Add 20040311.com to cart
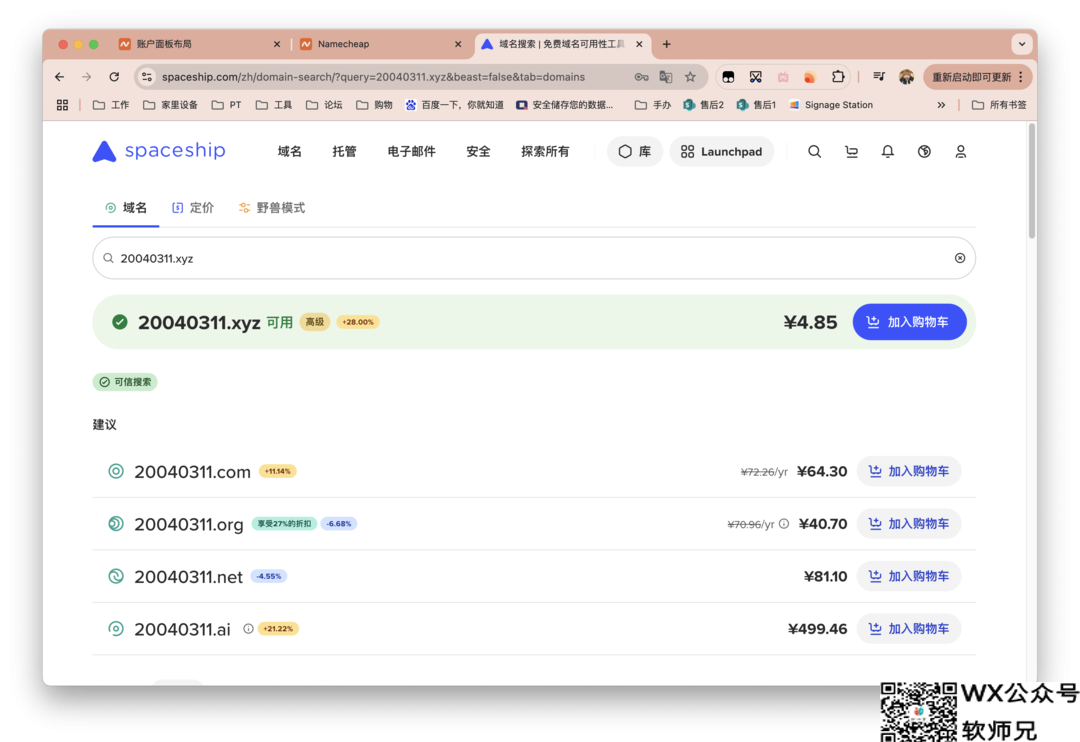1080x742 pixels. (908, 471)
